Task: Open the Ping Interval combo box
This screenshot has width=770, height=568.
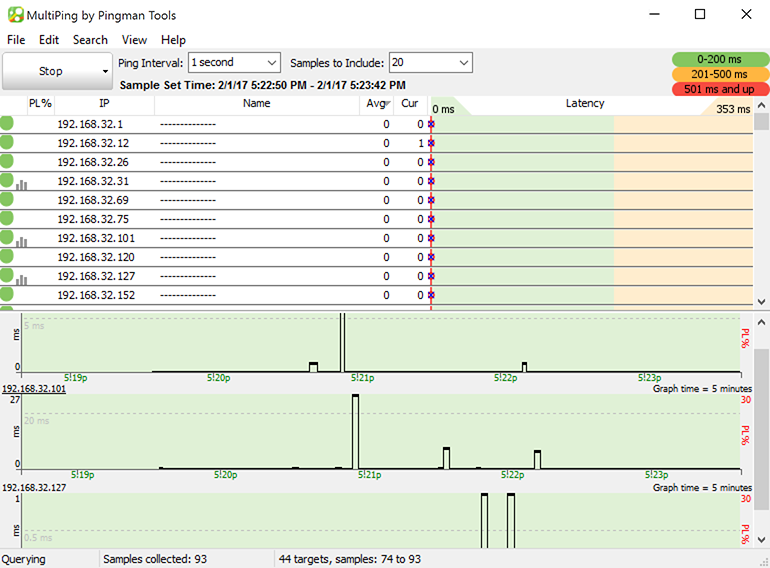Action: (x=234, y=62)
